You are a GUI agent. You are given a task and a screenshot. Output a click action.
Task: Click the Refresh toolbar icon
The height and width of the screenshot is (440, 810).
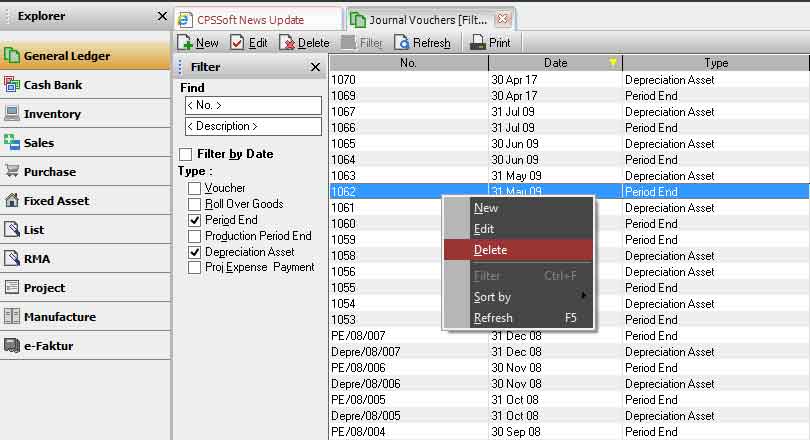pos(401,43)
